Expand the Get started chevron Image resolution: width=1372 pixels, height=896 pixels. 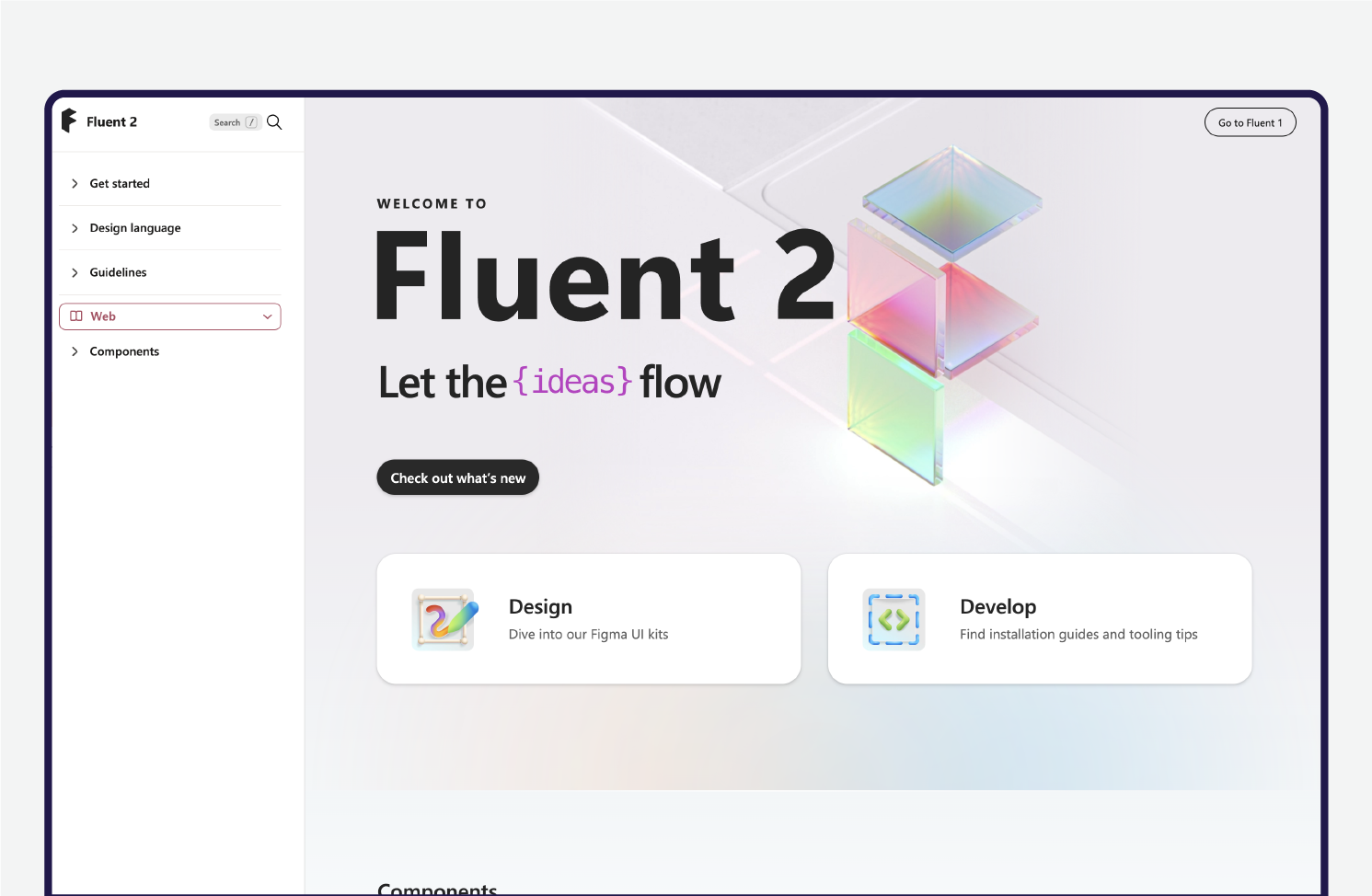click(75, 184)
